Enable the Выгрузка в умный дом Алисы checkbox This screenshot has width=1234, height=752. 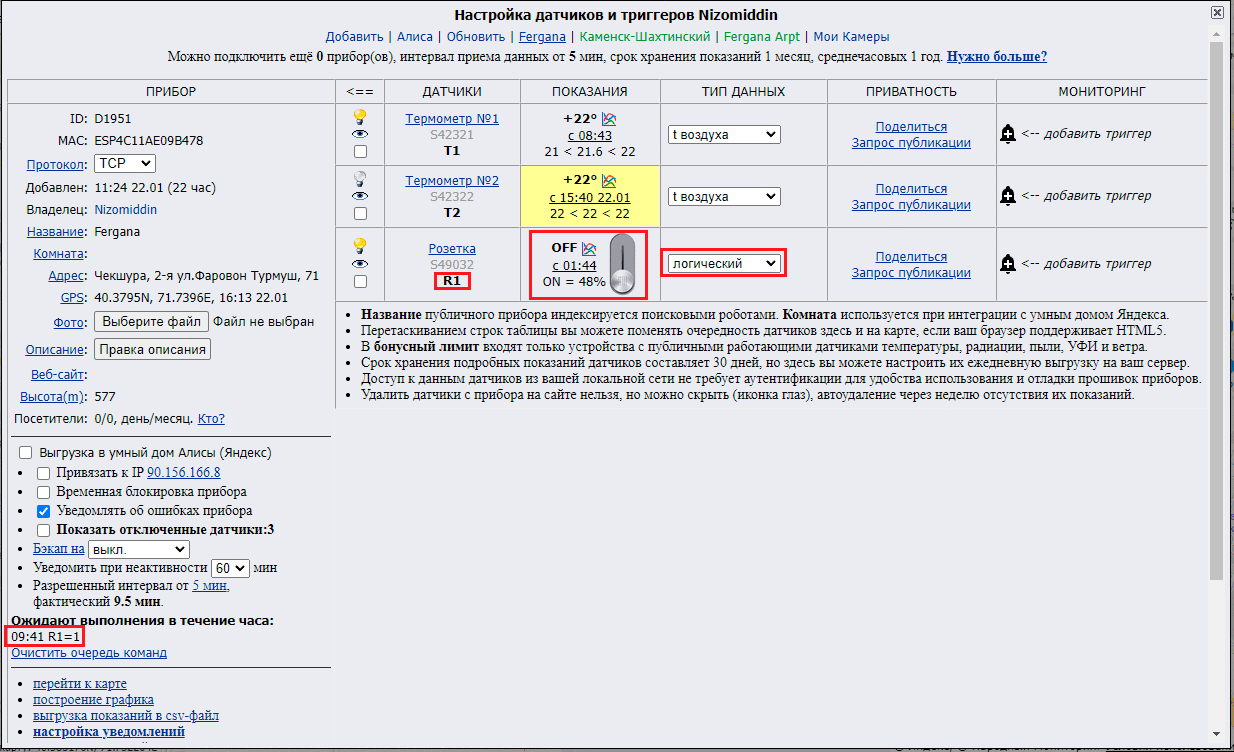[x=26, y=453]
